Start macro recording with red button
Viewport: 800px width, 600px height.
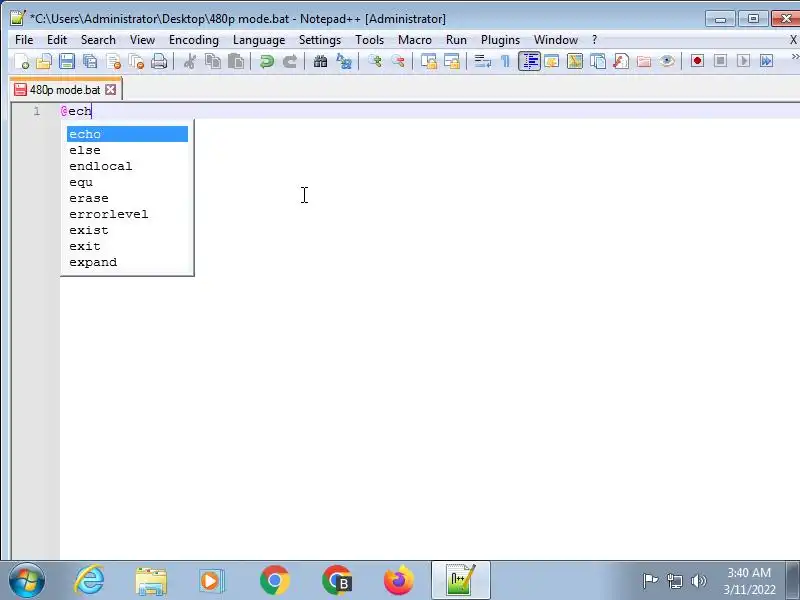coord(697,61)
